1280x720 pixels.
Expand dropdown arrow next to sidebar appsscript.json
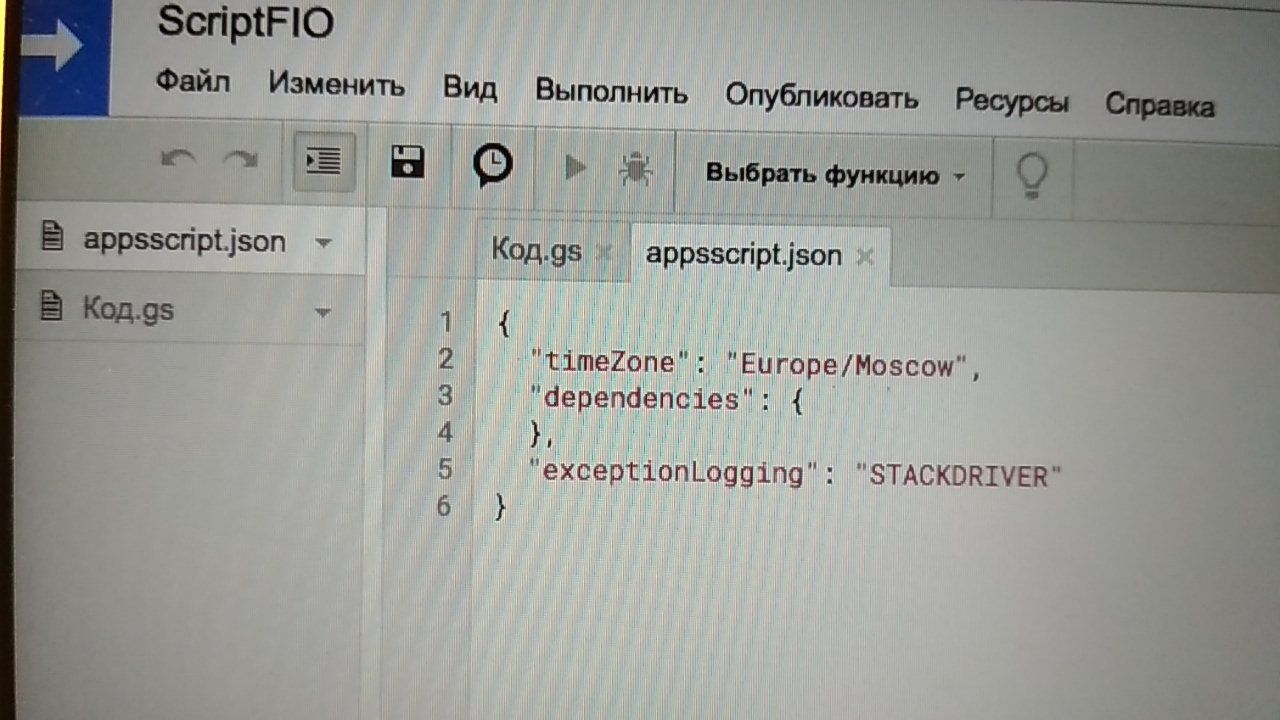[x=322, y=243]
